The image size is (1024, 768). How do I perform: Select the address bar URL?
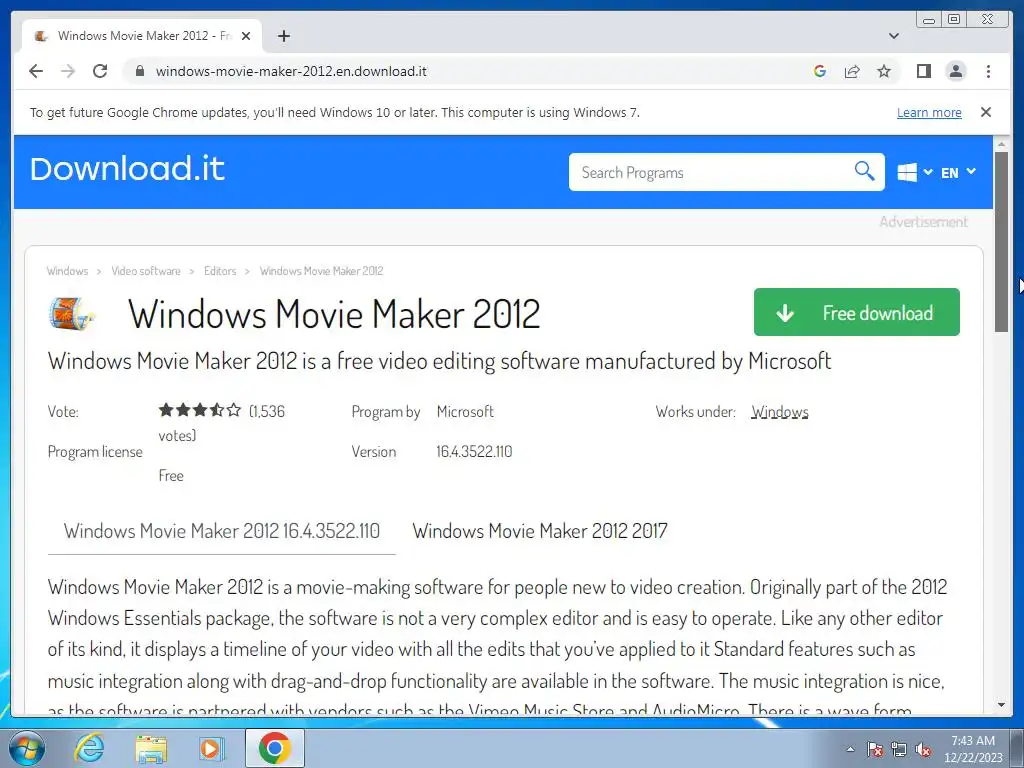pos(291,71)
